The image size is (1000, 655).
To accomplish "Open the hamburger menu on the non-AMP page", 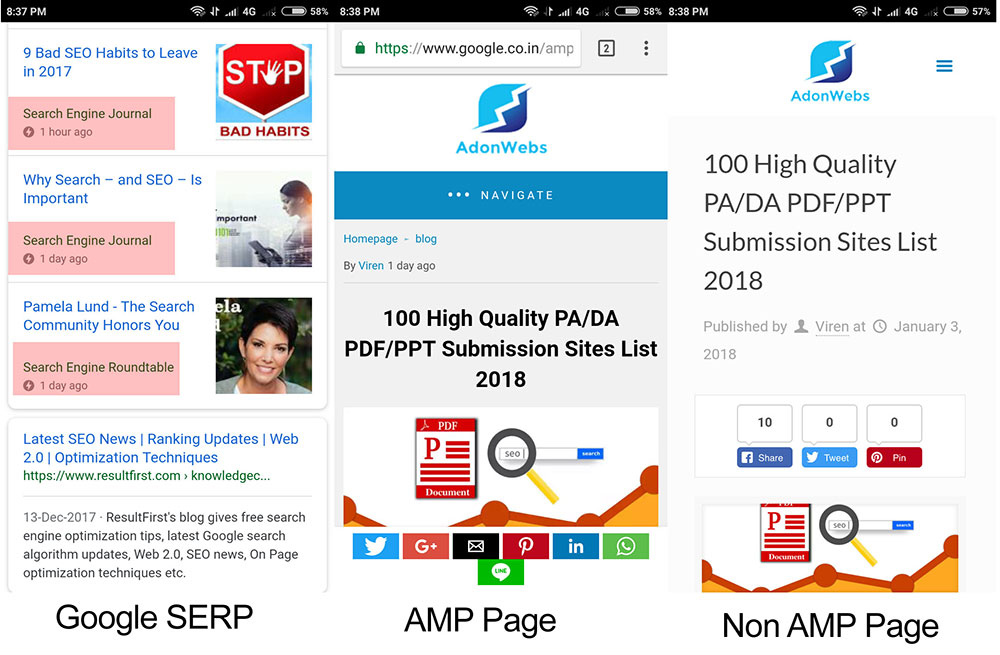I will [x=944, y=66].
